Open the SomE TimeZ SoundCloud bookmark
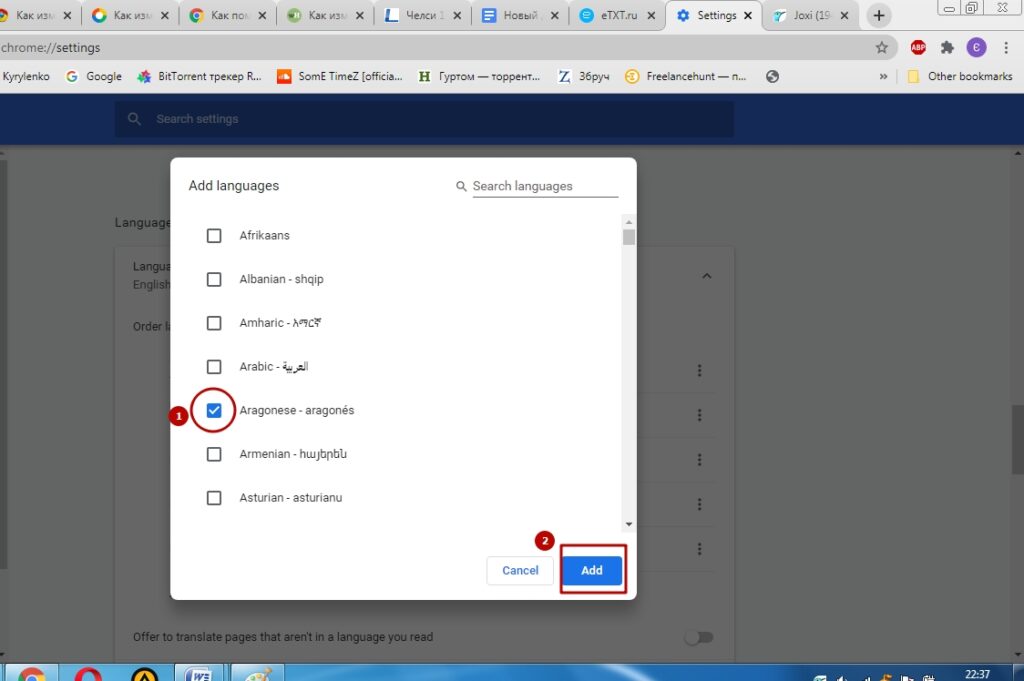Image resolution: width=1024 pixels, height=681 pixels. [340, 76]
